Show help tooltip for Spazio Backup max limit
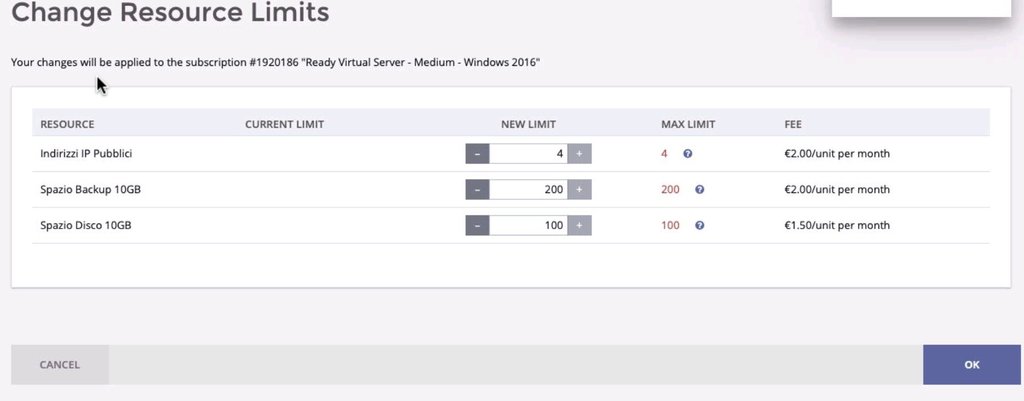The height and width of the screenshot is (401, 1024). 699,190
